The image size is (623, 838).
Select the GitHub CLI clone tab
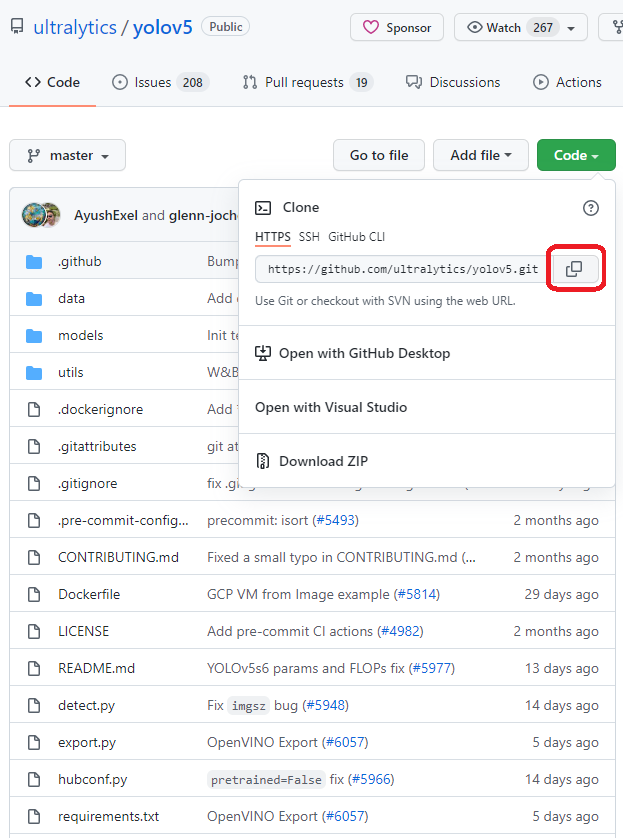coord(356,237)
